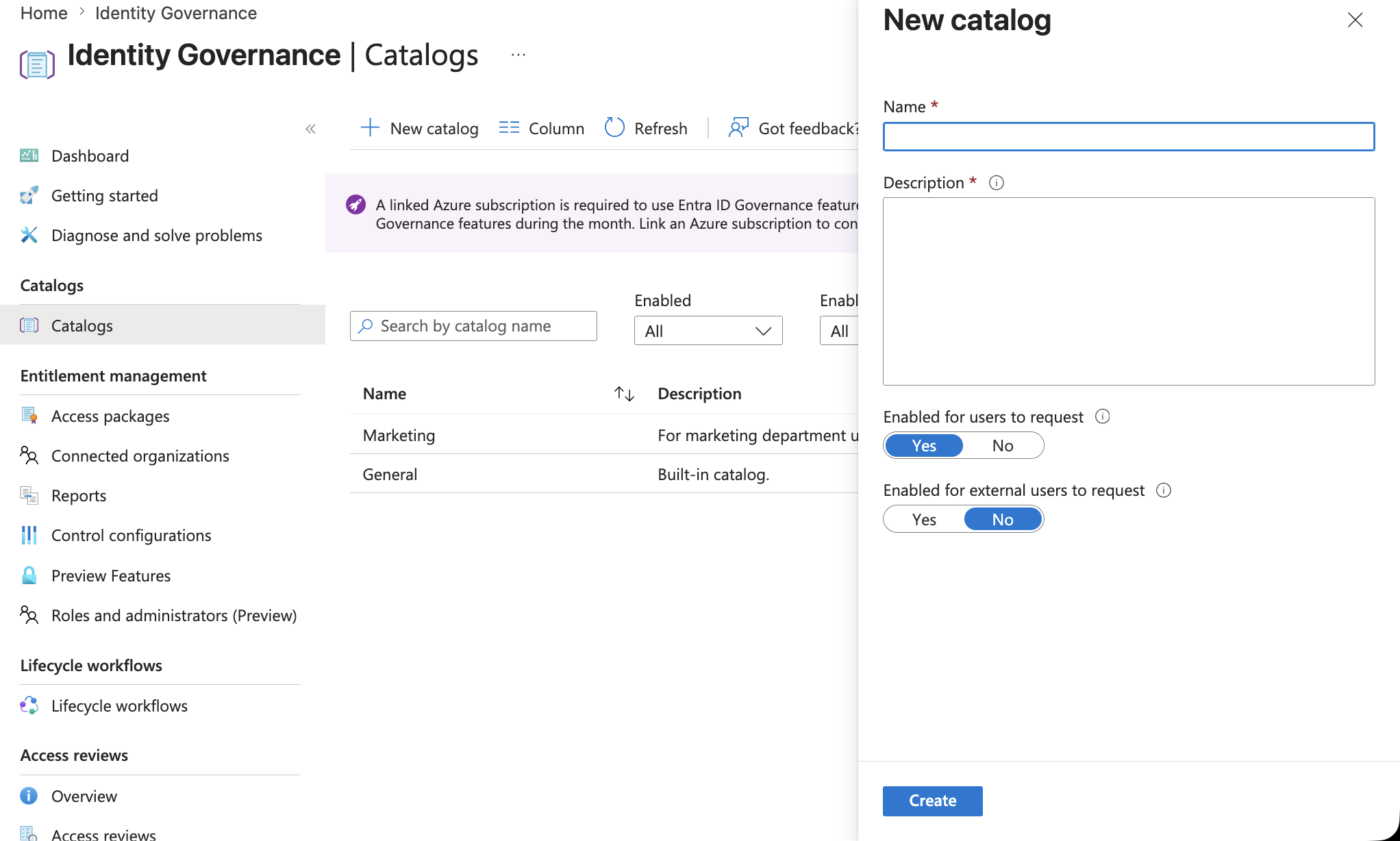Click the plus icon for New catalog
The height and width of the screenshot is (841, 1400).
click(370, 128)
